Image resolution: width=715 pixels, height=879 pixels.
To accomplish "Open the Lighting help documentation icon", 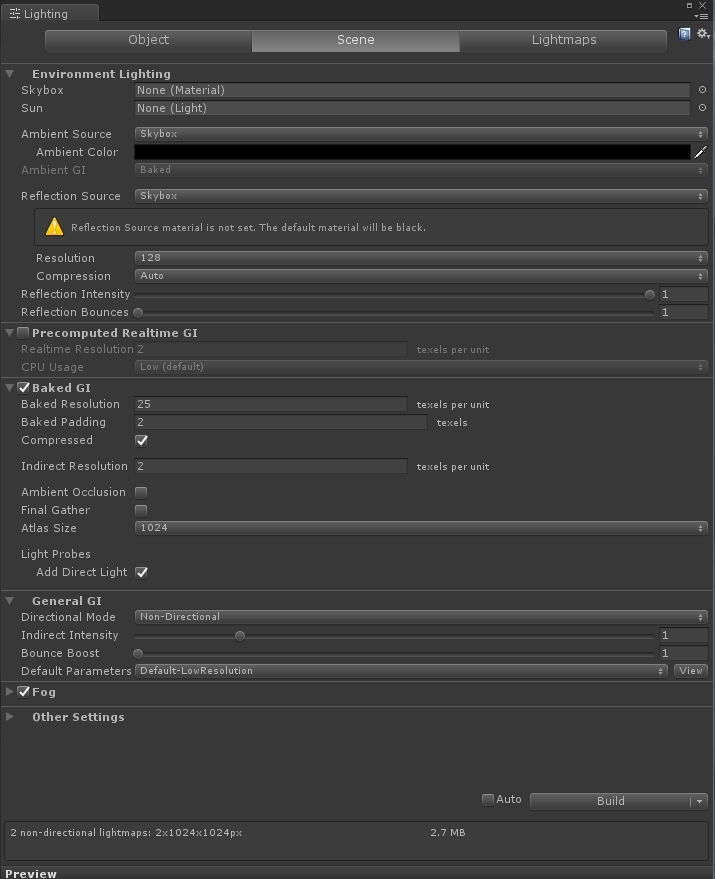I will click(684, 34).
